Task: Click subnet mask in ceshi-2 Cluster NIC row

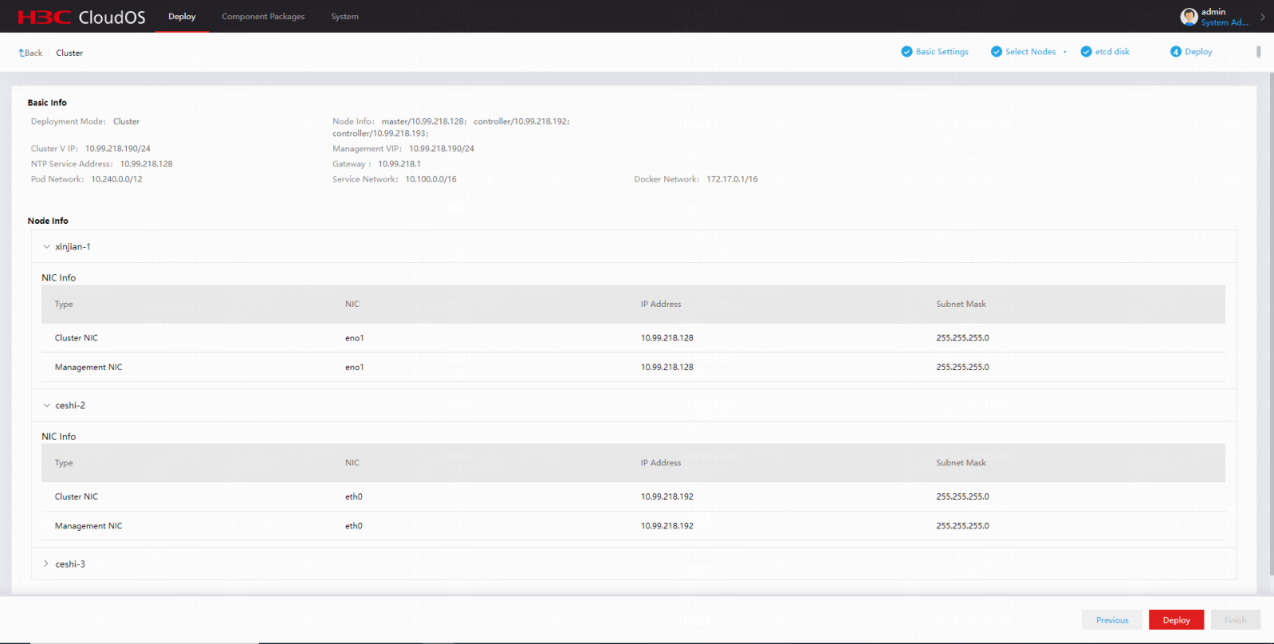Action: 963,497
